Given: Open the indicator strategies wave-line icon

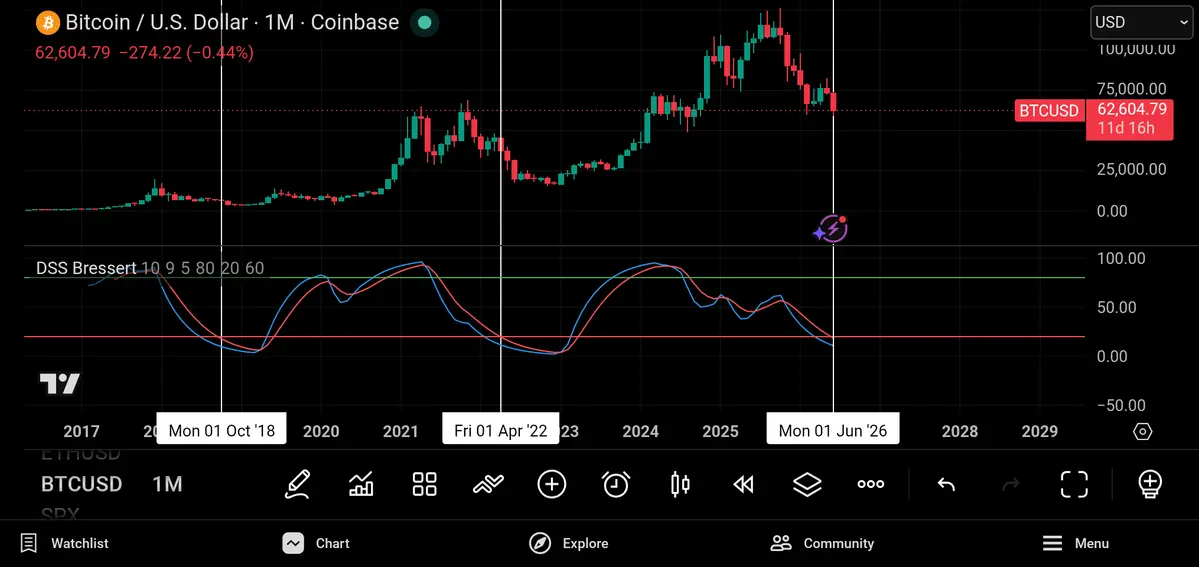Looking at the screenshot, I should tap(488, 484).
